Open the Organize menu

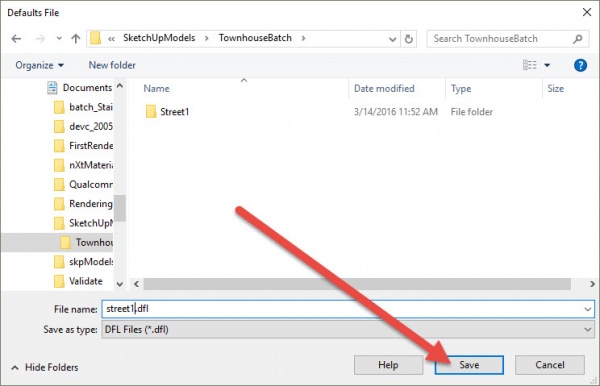pyautogui.click(x=39, y=65)
